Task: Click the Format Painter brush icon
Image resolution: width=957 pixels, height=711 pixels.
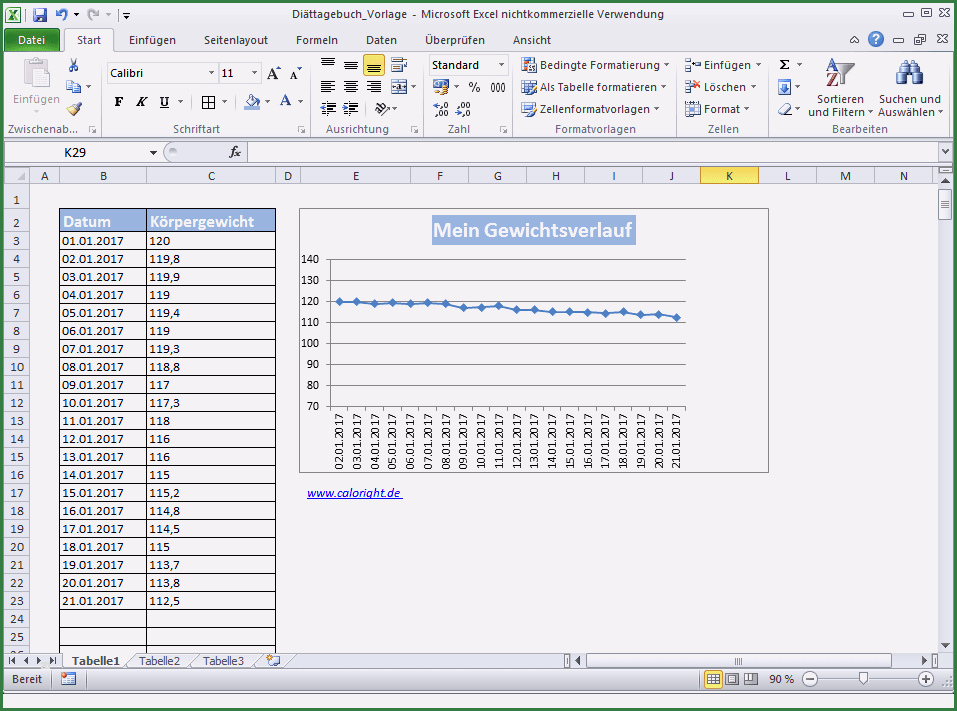Action: (73, 109)
